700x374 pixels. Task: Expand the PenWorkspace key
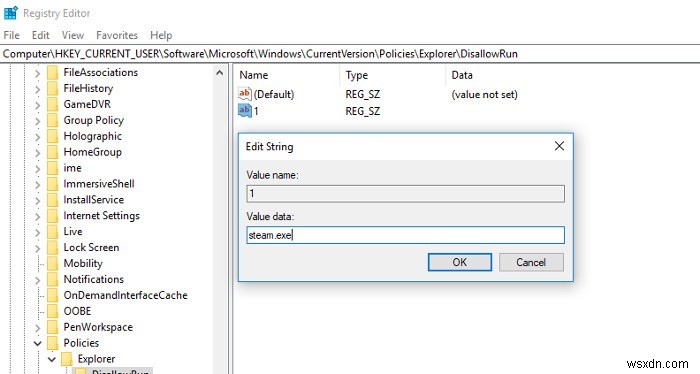38,328
